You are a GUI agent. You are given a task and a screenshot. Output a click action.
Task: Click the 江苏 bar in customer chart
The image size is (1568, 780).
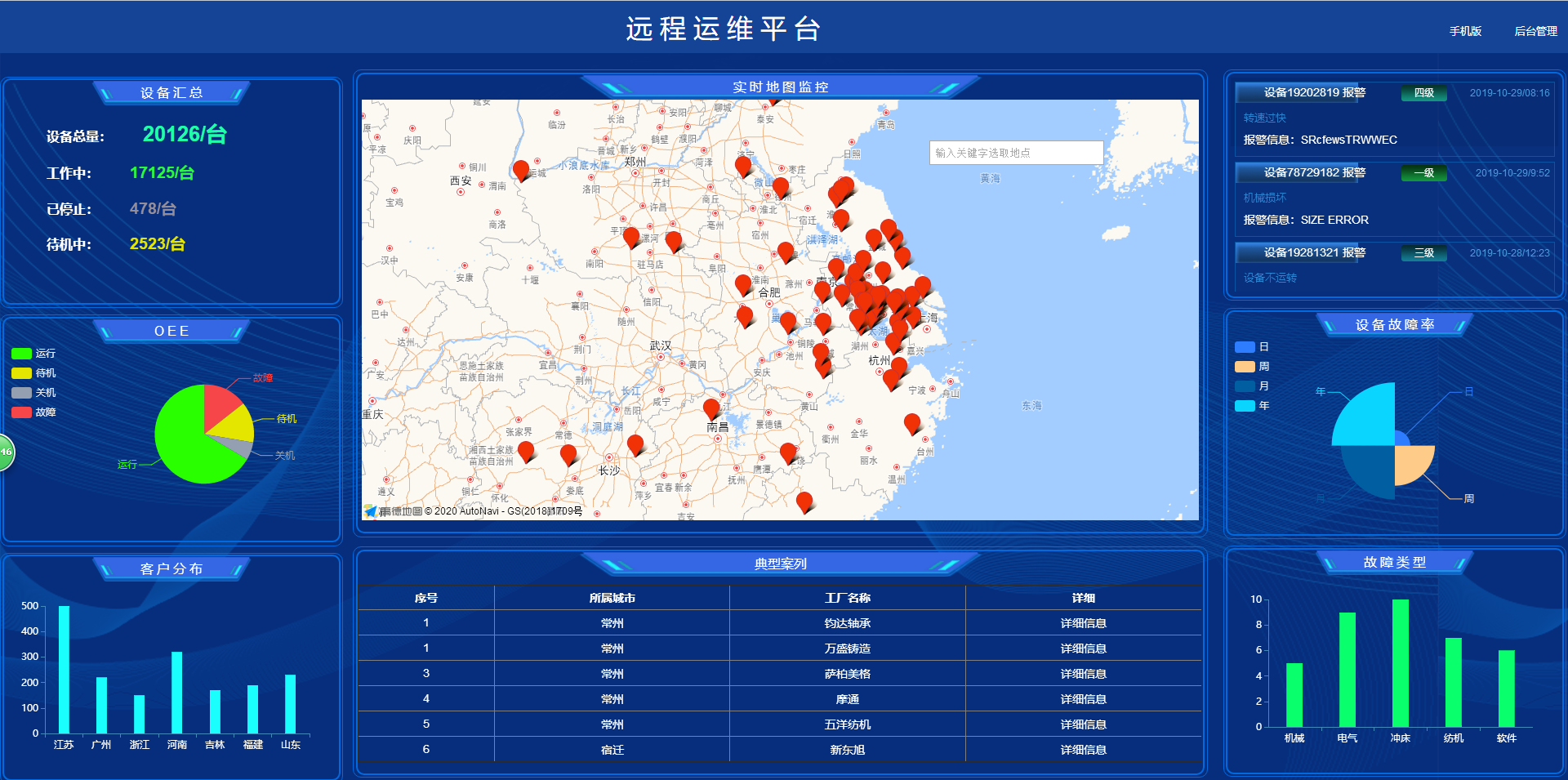pyautogui.click(x=64, y=669)
